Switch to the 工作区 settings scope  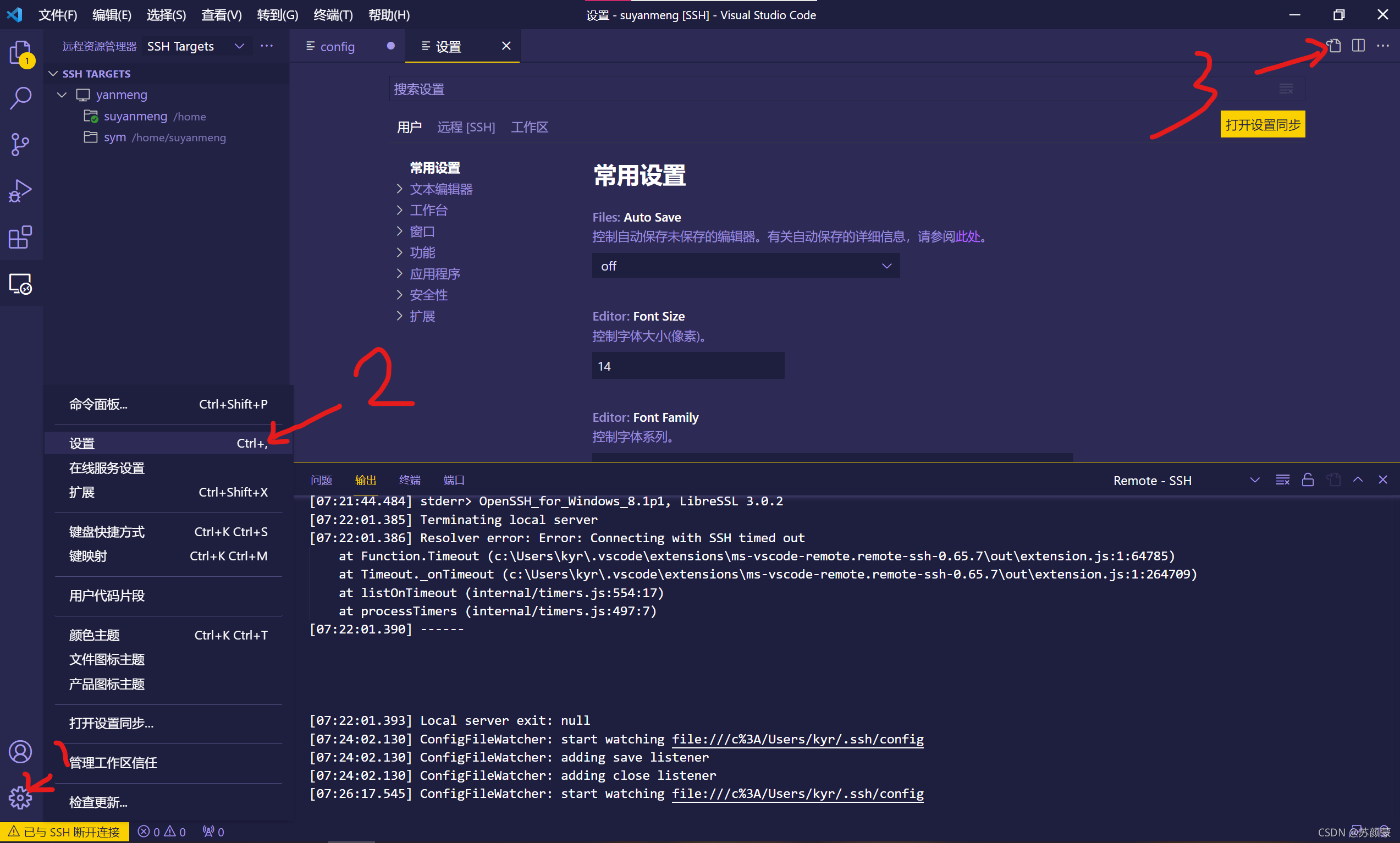click(x=530, y=127)
